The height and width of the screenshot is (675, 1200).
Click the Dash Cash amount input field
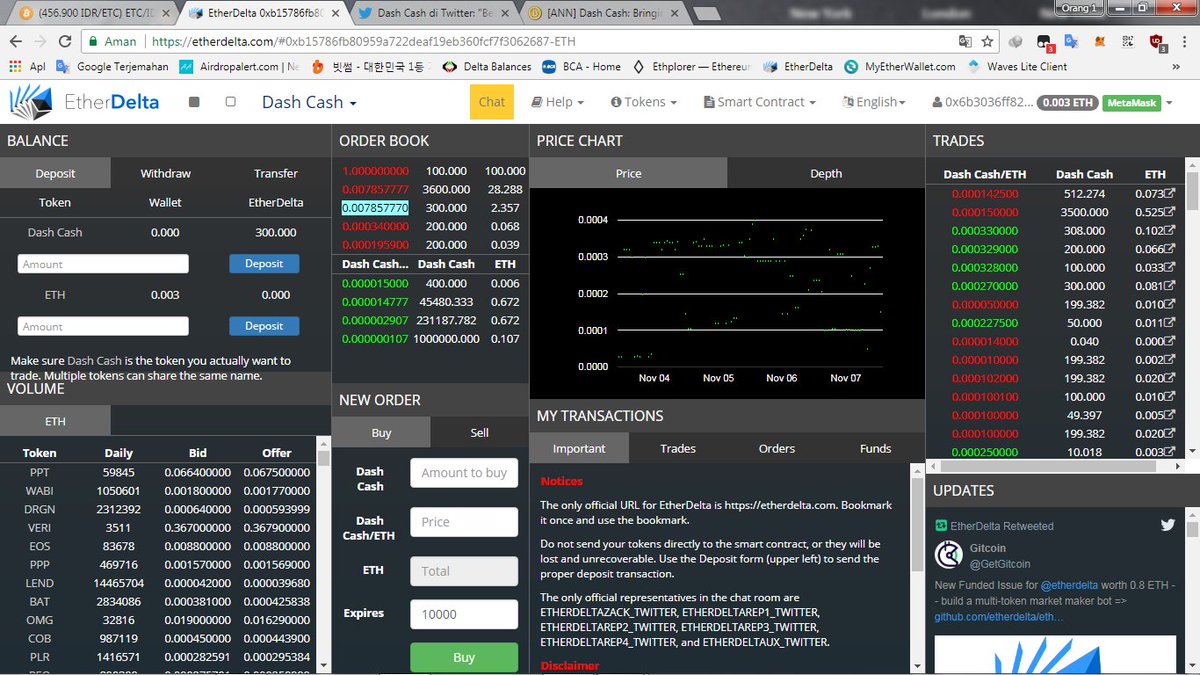click(x=103, y=264)
